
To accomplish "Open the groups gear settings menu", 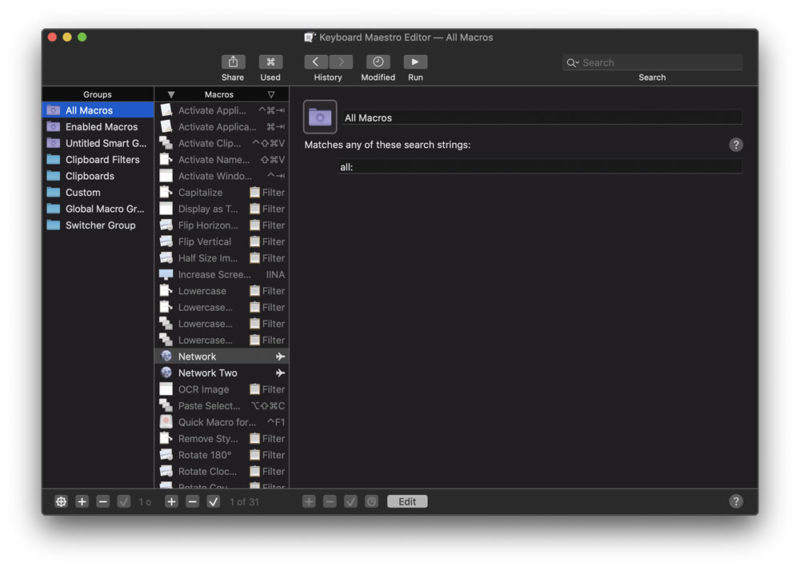I will [x=61, y=502].
